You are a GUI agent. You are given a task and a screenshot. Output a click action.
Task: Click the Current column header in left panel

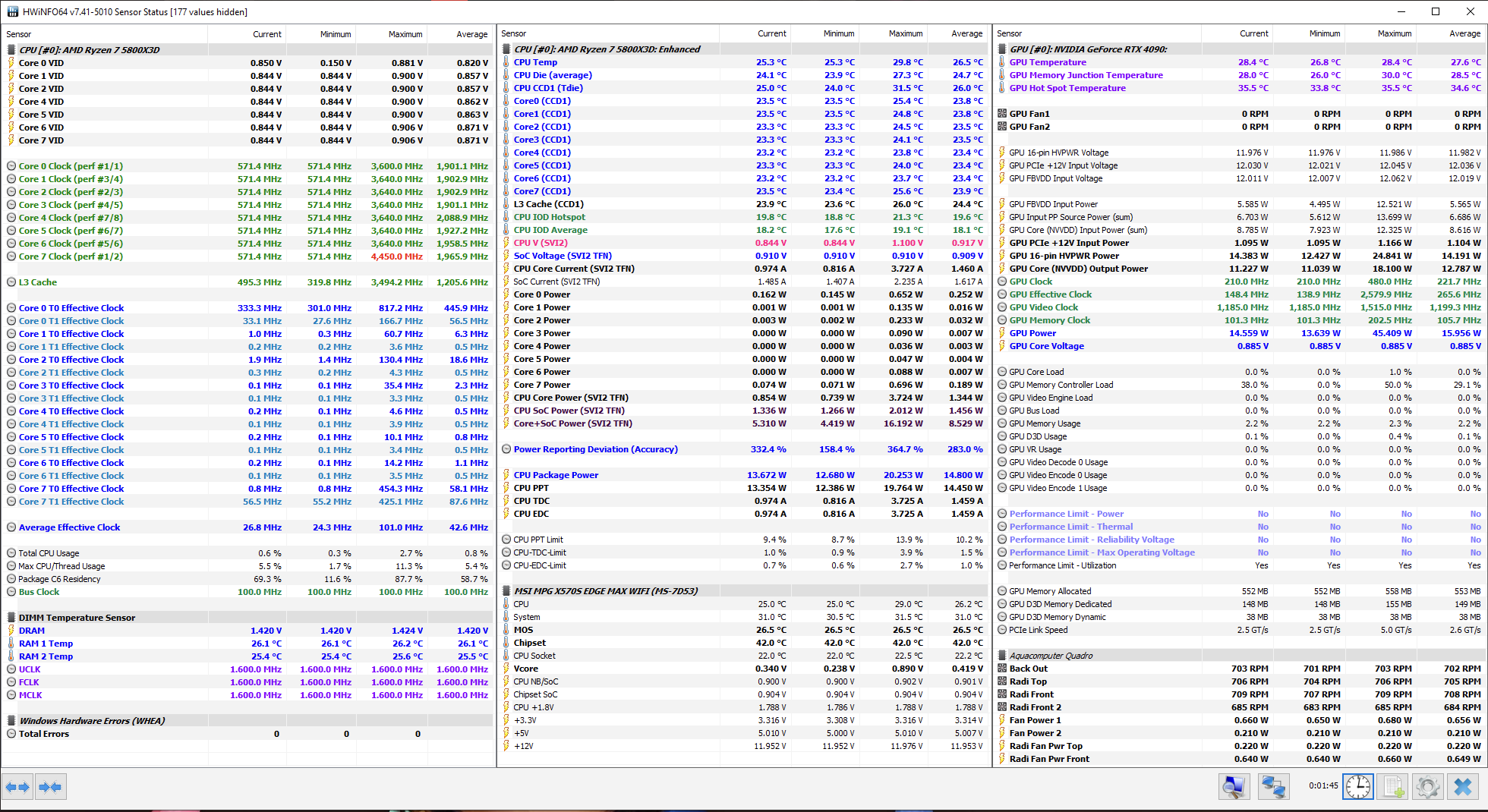pos(246,34)
